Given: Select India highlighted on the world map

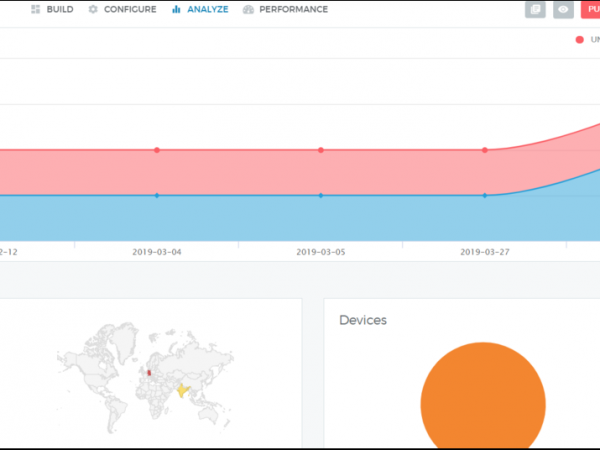Looking at the screenshot, I should (x=181, y=391).
